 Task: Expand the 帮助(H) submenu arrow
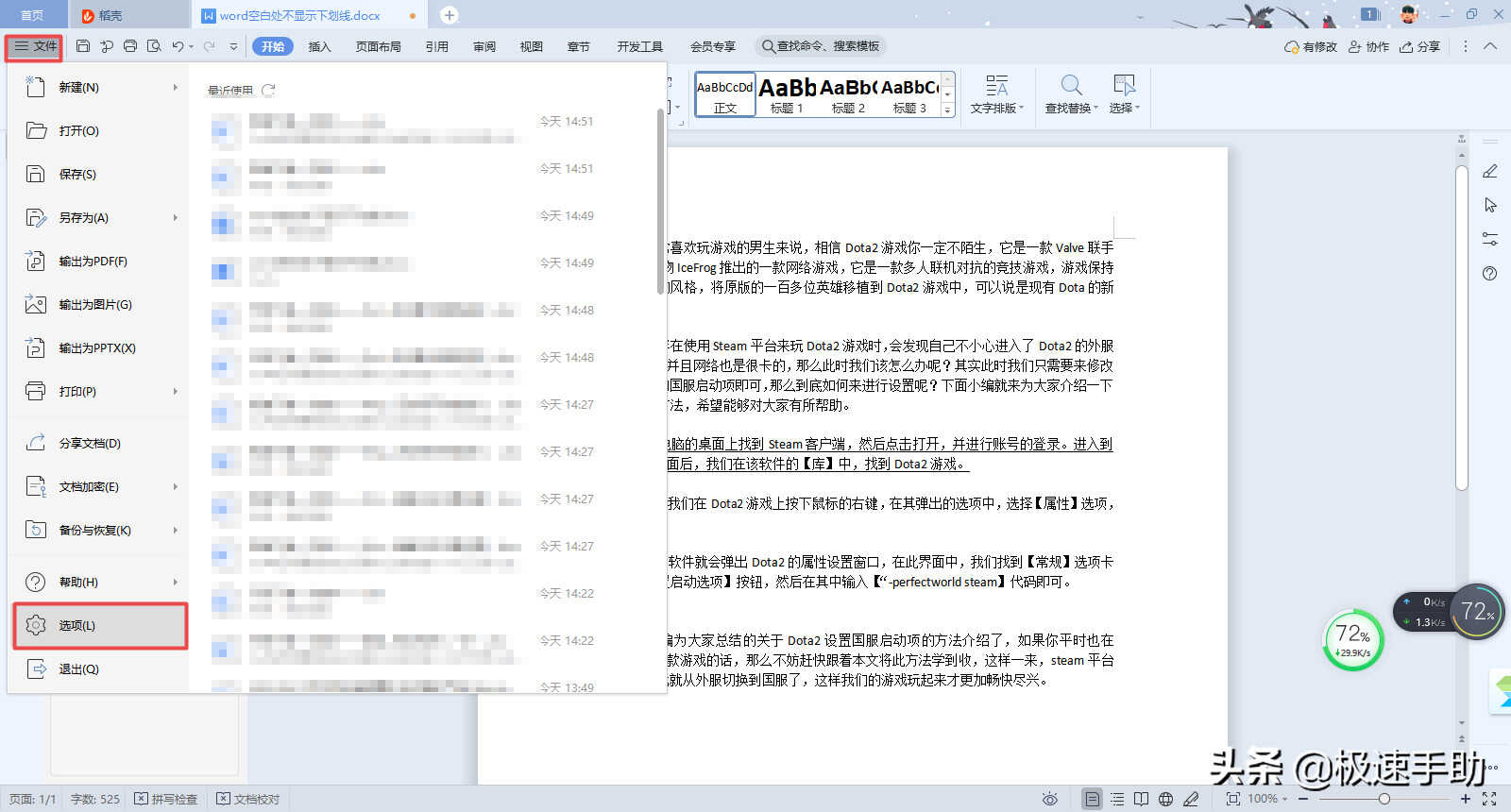coord(175,582)
